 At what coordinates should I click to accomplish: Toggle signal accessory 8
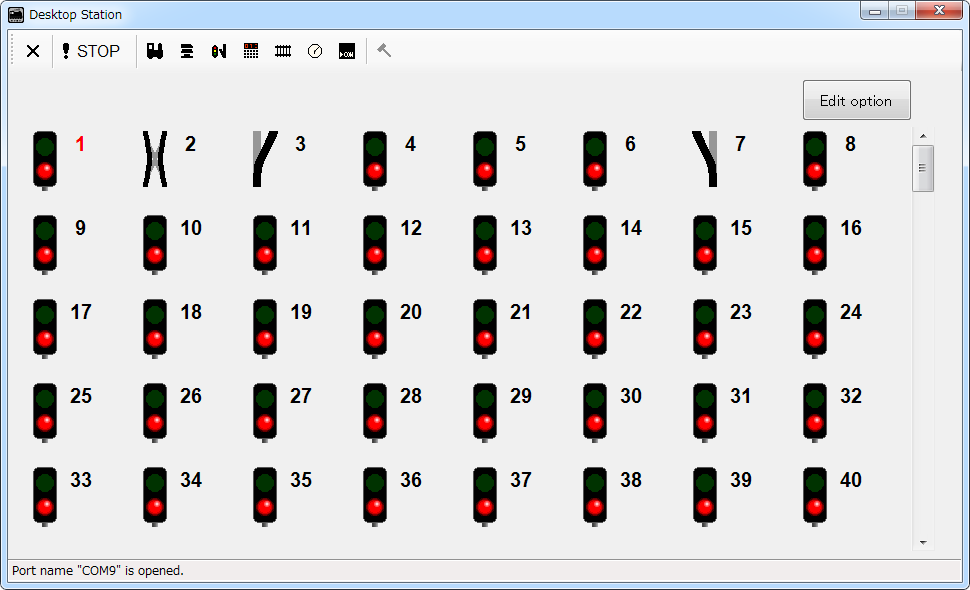tap(815, 160)
